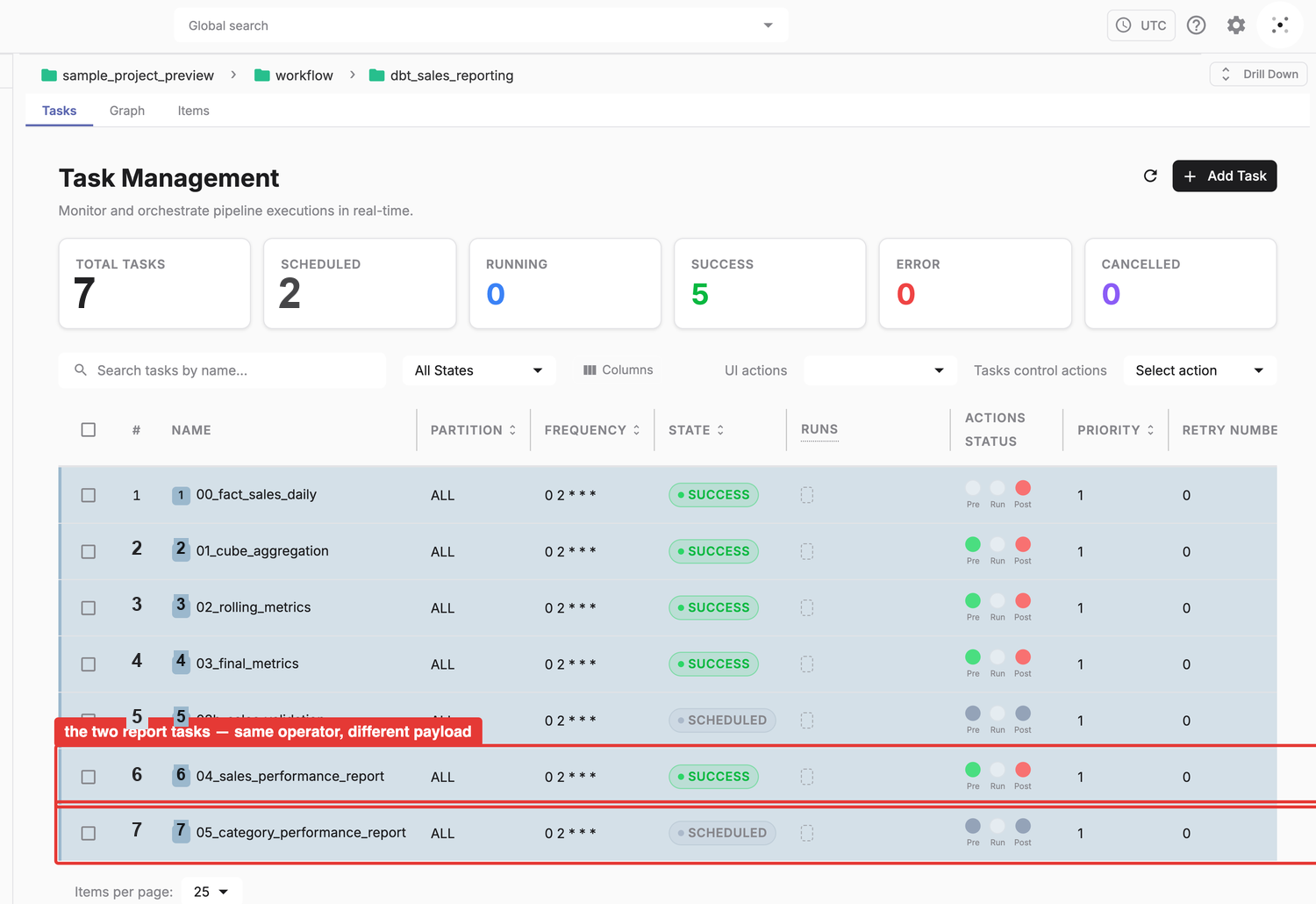Open the Drill Down expander

coord(1258,74)
